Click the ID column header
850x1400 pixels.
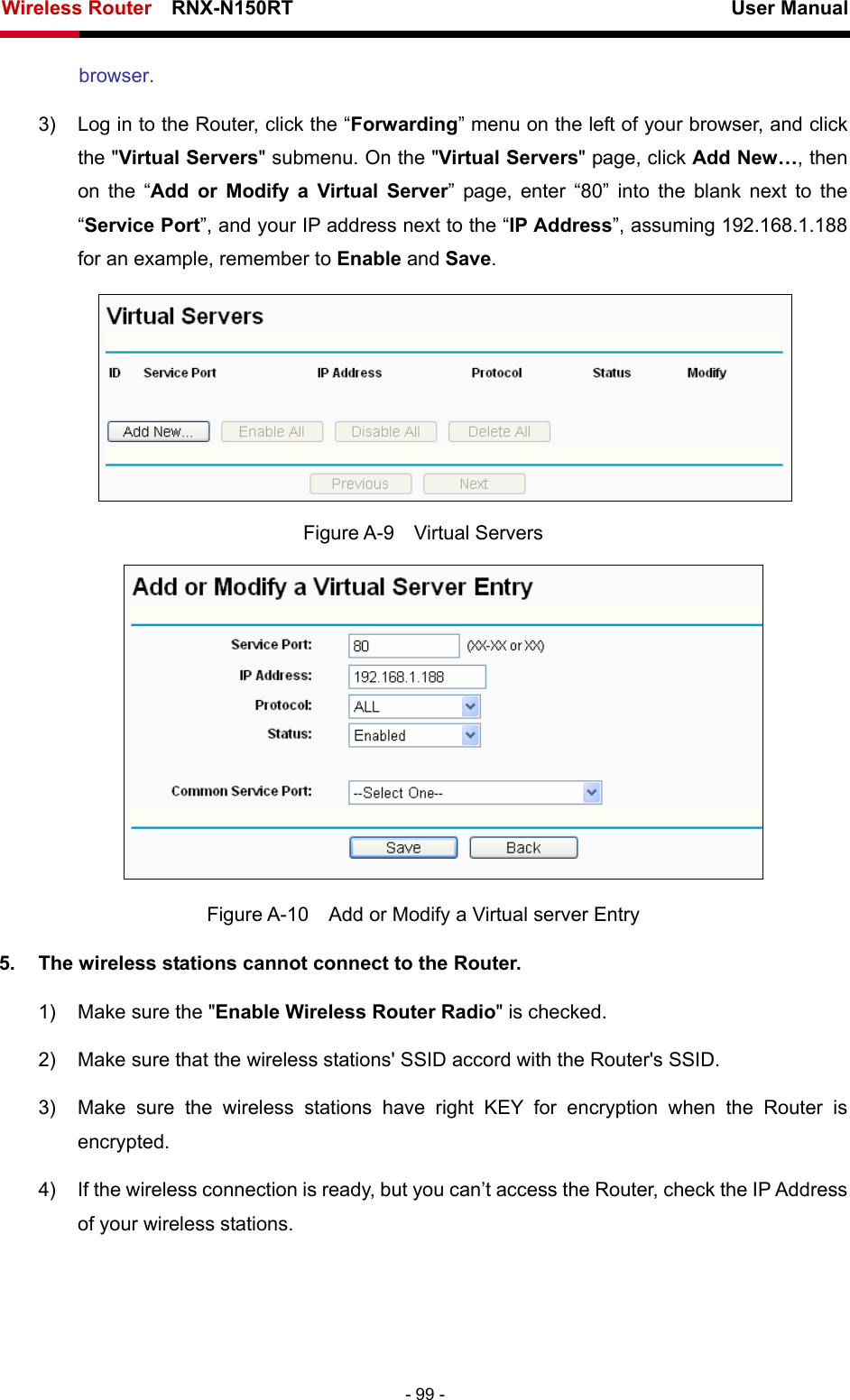point(115,373)
